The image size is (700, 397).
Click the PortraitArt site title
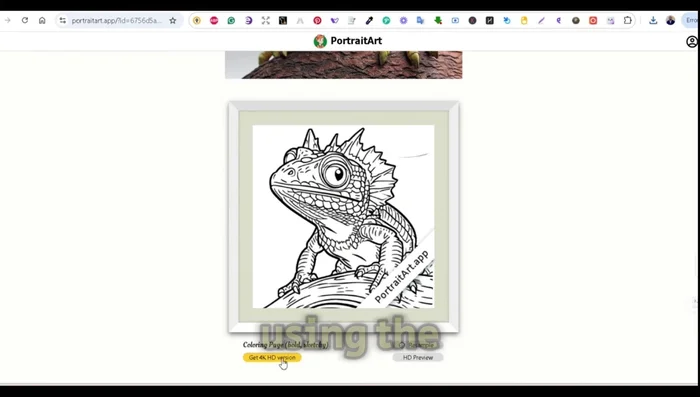pos(356,41)
